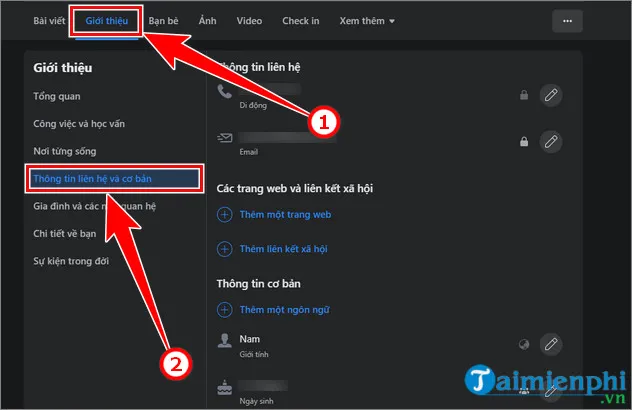Change privacy lock for Email
This screenshot has width=632, height=410.
[524, 142]
